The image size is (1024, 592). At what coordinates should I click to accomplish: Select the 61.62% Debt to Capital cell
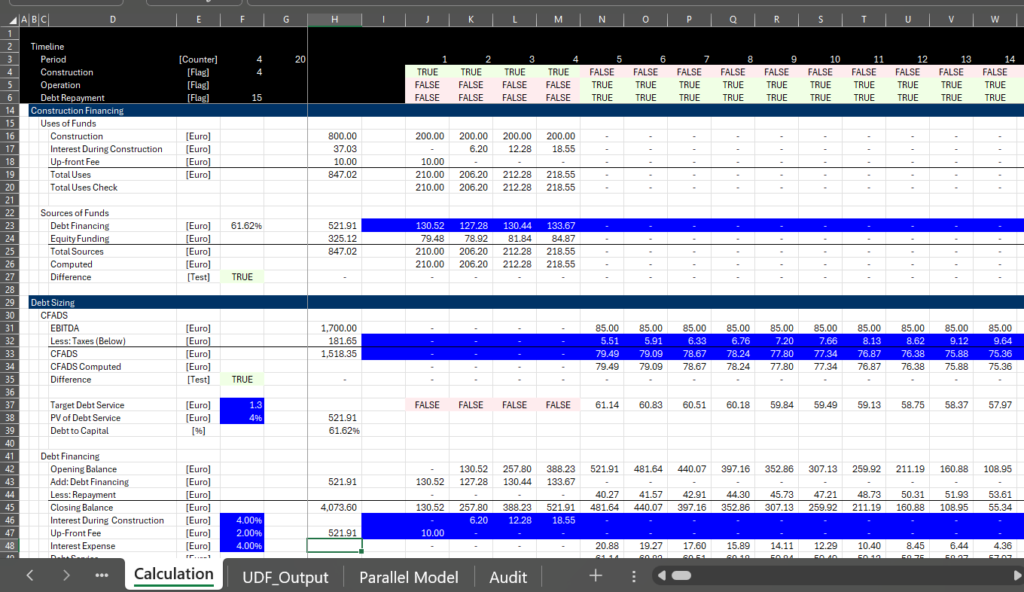pos(334,431)
